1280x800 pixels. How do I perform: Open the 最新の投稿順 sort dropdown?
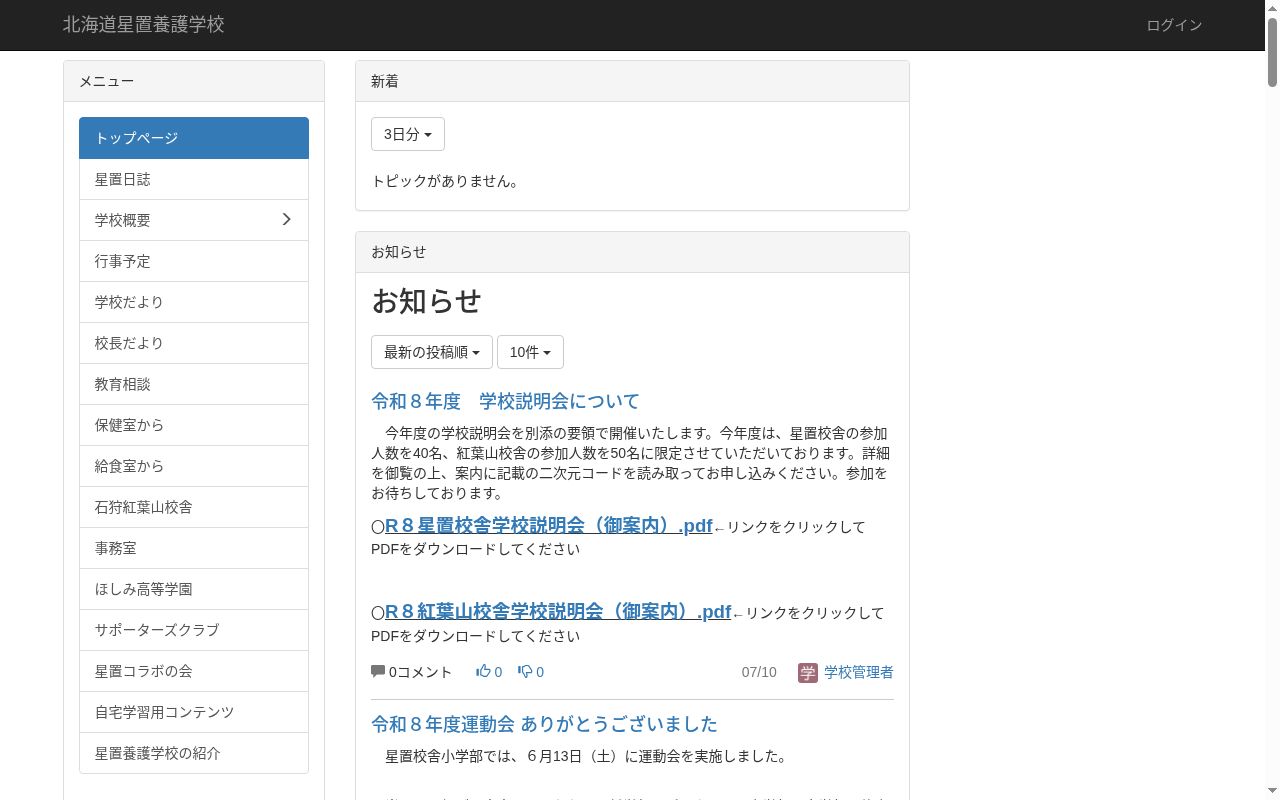point(432,352)
